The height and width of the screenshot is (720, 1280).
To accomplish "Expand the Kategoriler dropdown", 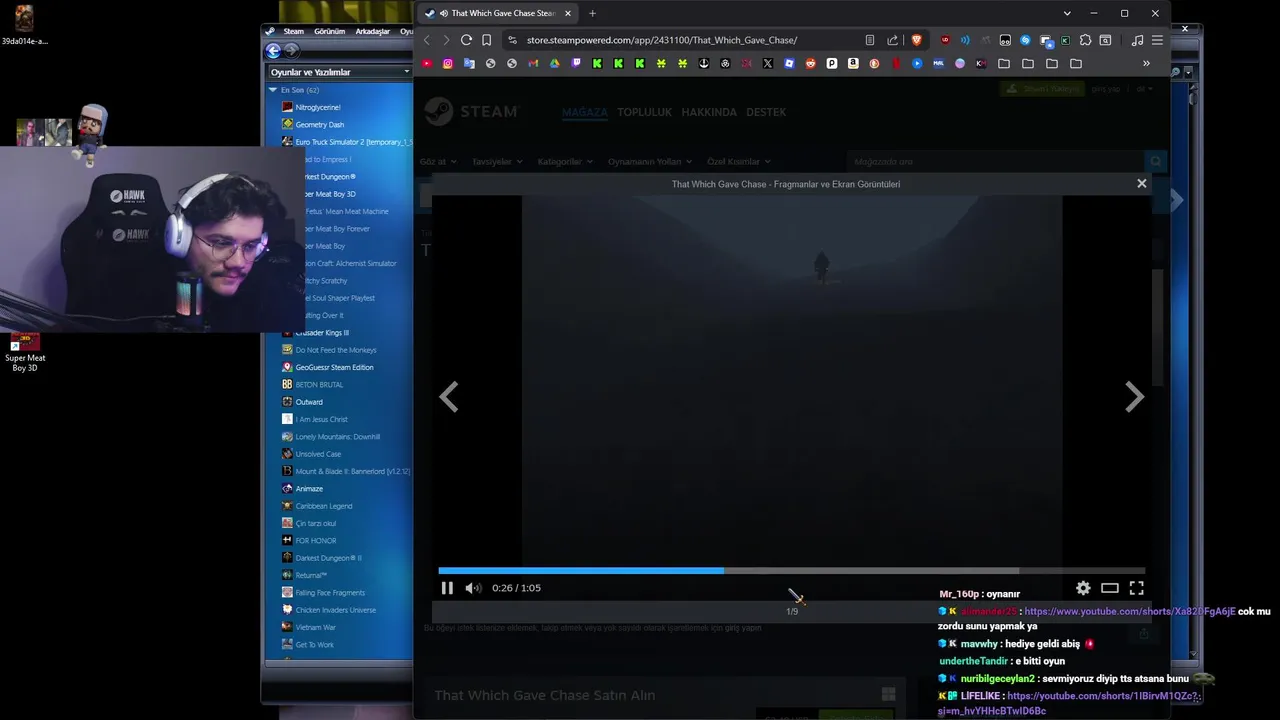I will point(564,161).
